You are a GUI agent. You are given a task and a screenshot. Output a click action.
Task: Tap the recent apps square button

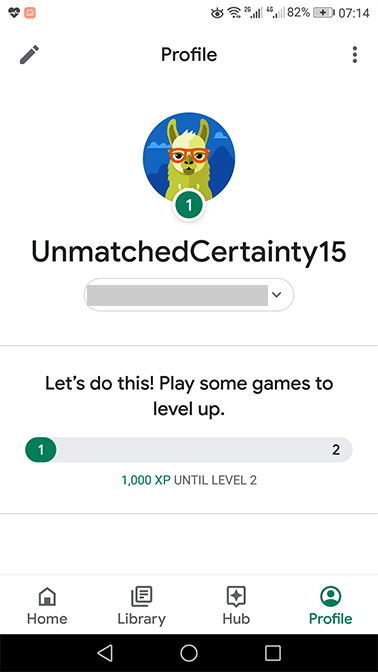pyautogui.click(x=273, y=653)
